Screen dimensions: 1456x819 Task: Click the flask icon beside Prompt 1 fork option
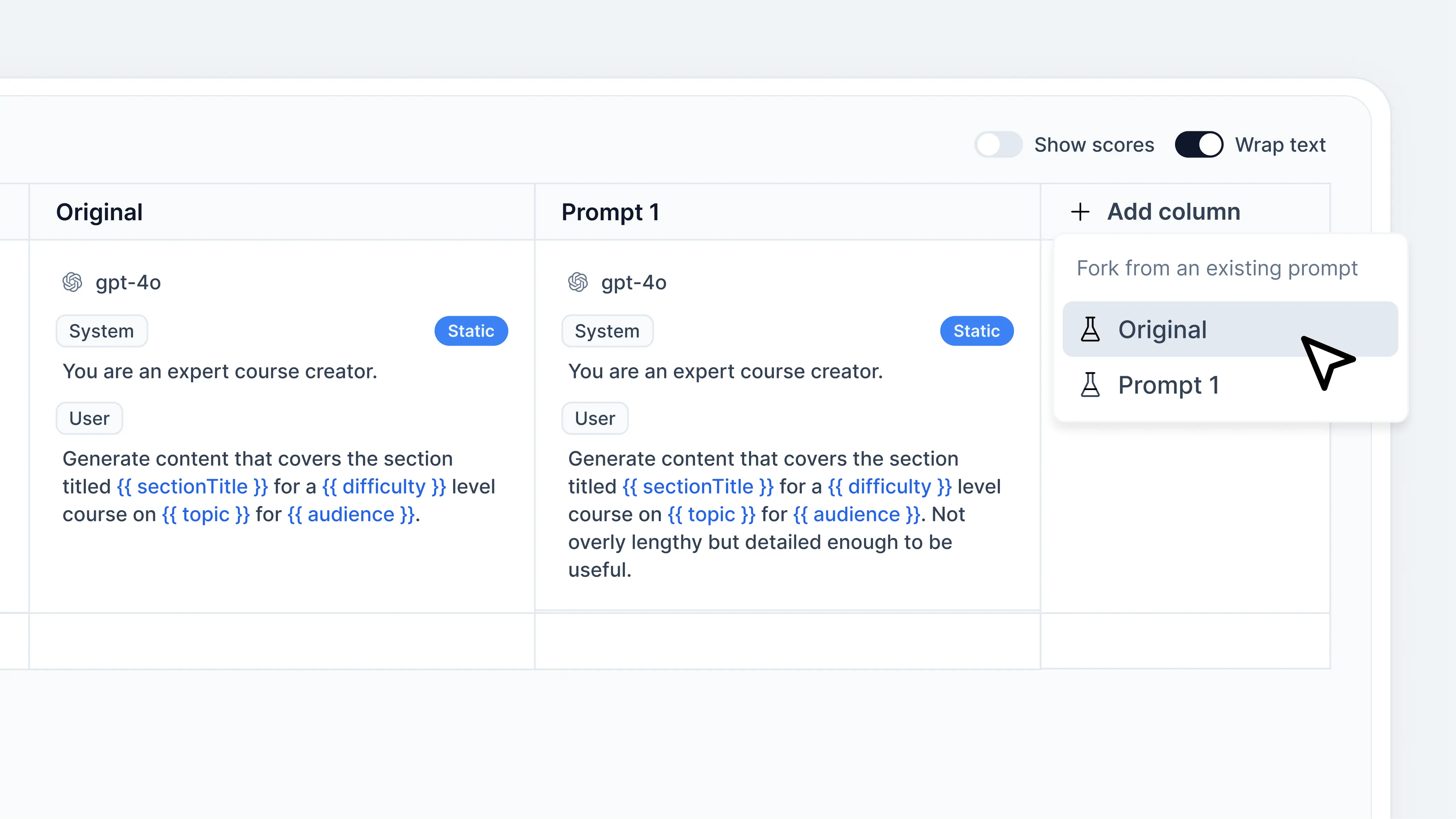coord(1090,385)
